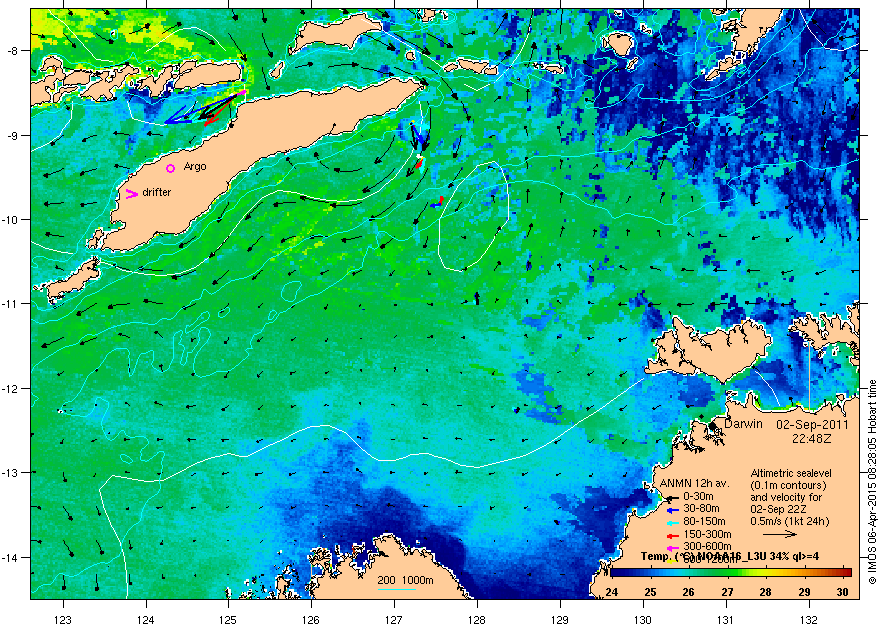Screen dimensions: 880x630
Task: Click the 150-300m depth label
Action: (x=707, y=535)
